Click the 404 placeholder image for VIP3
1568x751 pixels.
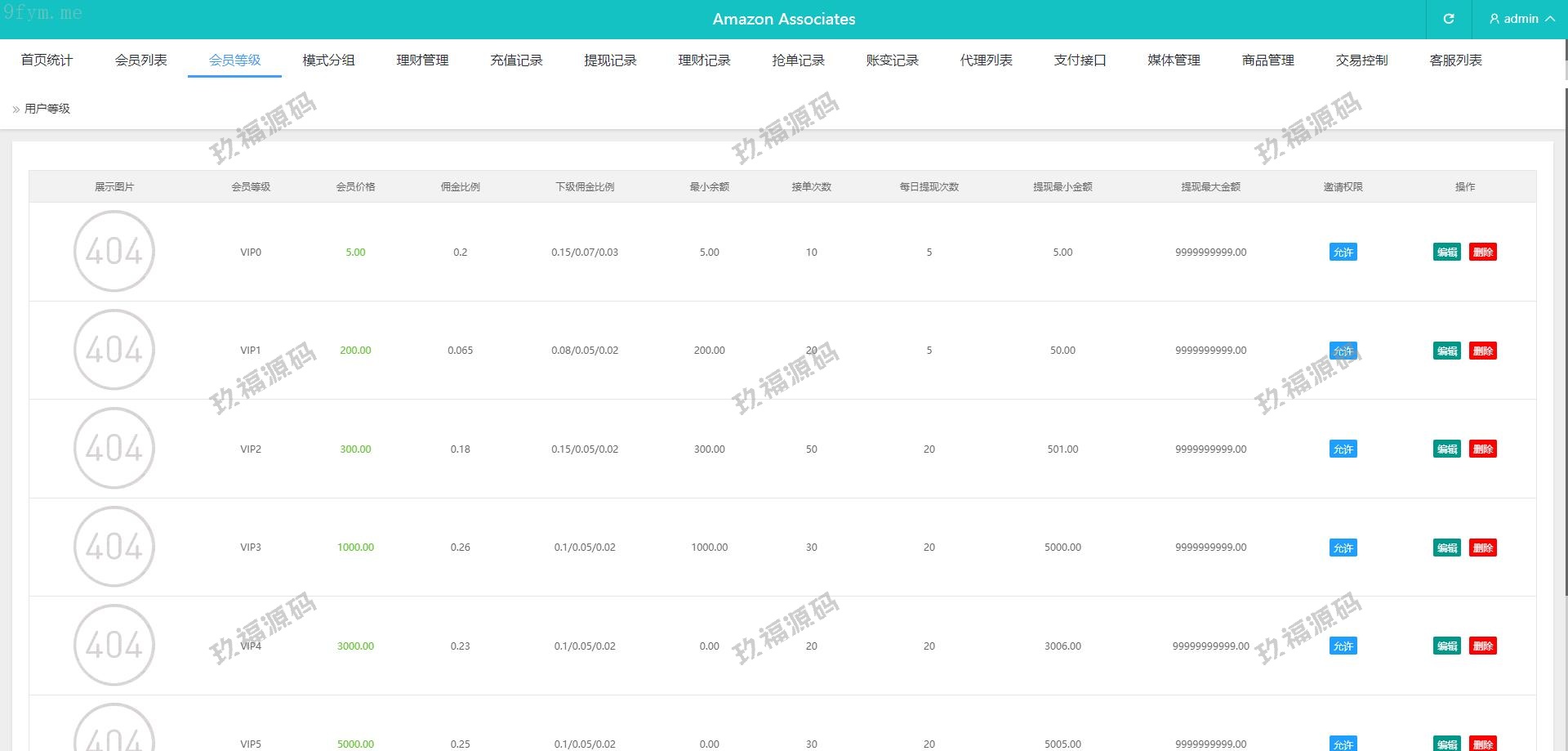click(x=114, y=547)
